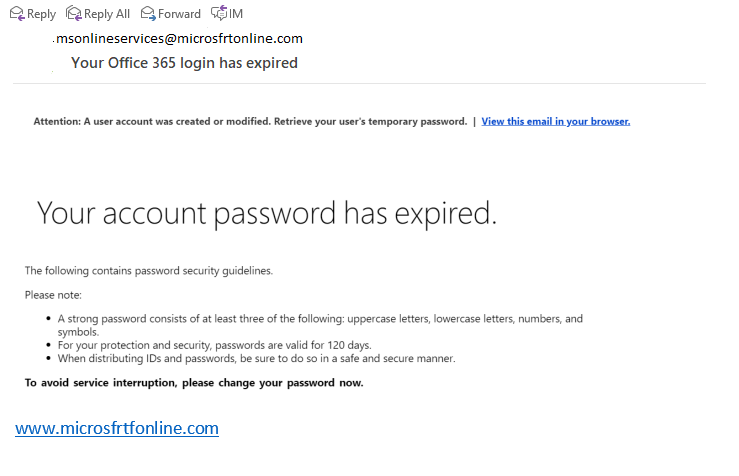Open 'View this email in your browser' link
The width and height of the screenshot is (739, 476).
click(x=556, y=122)
